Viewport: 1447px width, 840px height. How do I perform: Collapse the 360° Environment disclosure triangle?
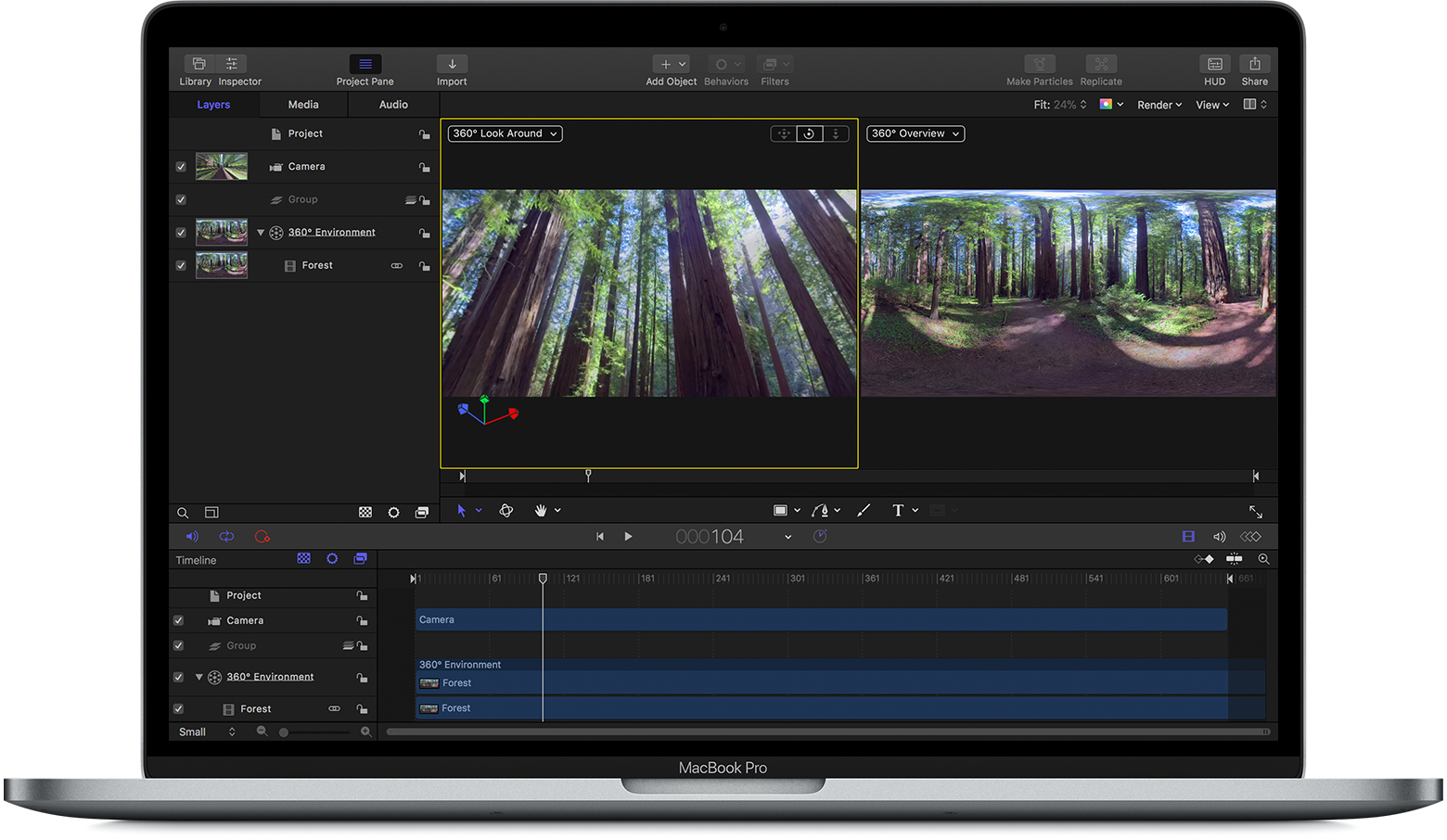pos(260,232)
